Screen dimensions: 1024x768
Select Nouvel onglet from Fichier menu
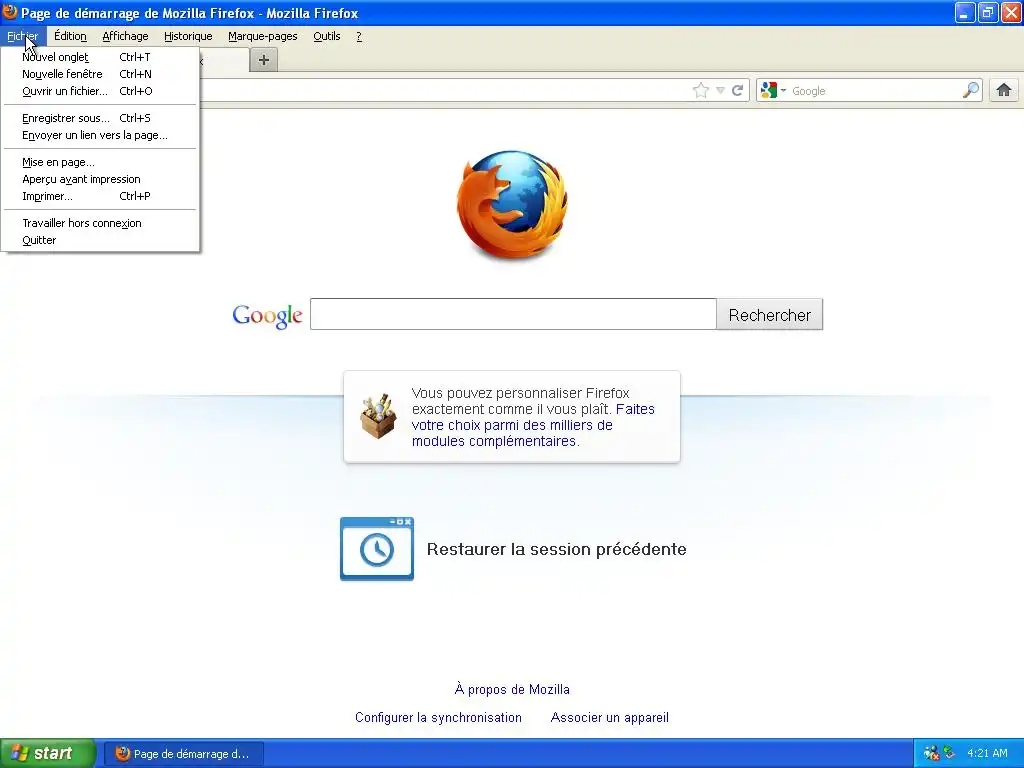tap(101, 57)
